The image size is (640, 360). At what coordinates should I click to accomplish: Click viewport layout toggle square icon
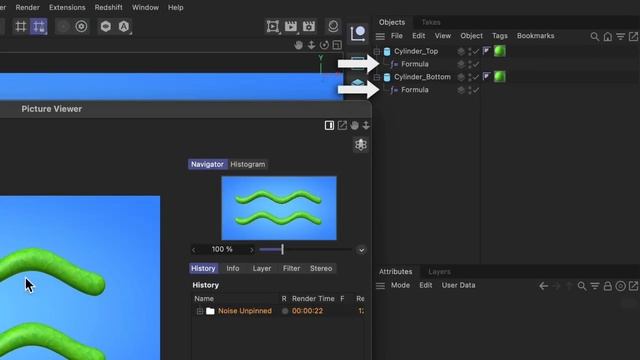coord(337,45)
